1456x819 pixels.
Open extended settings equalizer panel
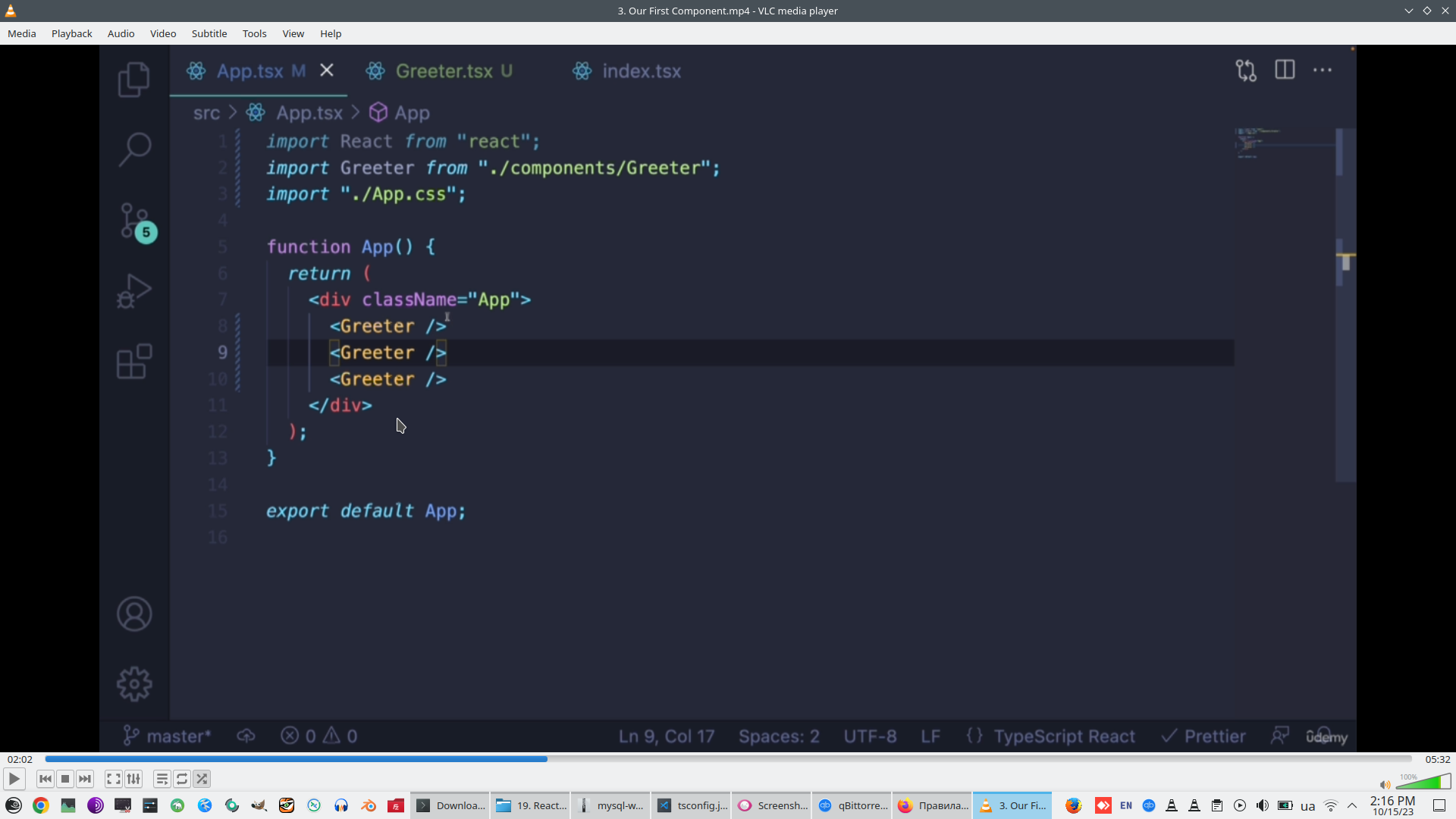133,779
